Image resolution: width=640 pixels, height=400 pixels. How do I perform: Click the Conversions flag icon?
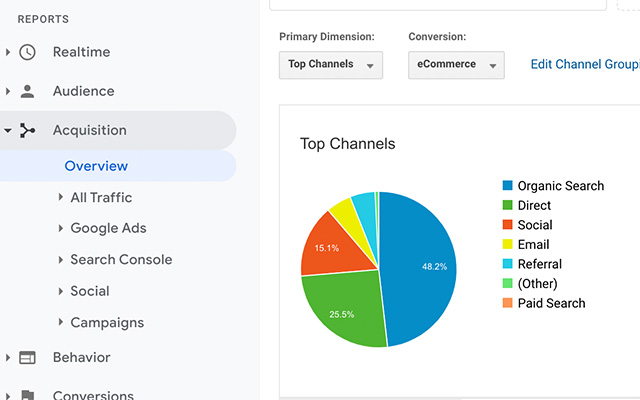(x=27, y=395)
